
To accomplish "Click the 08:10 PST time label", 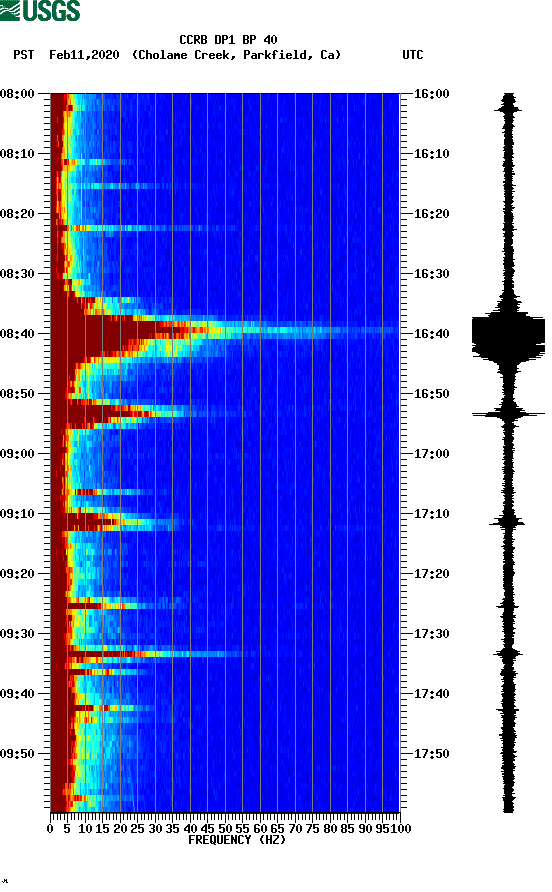I will tap(18, 154).
